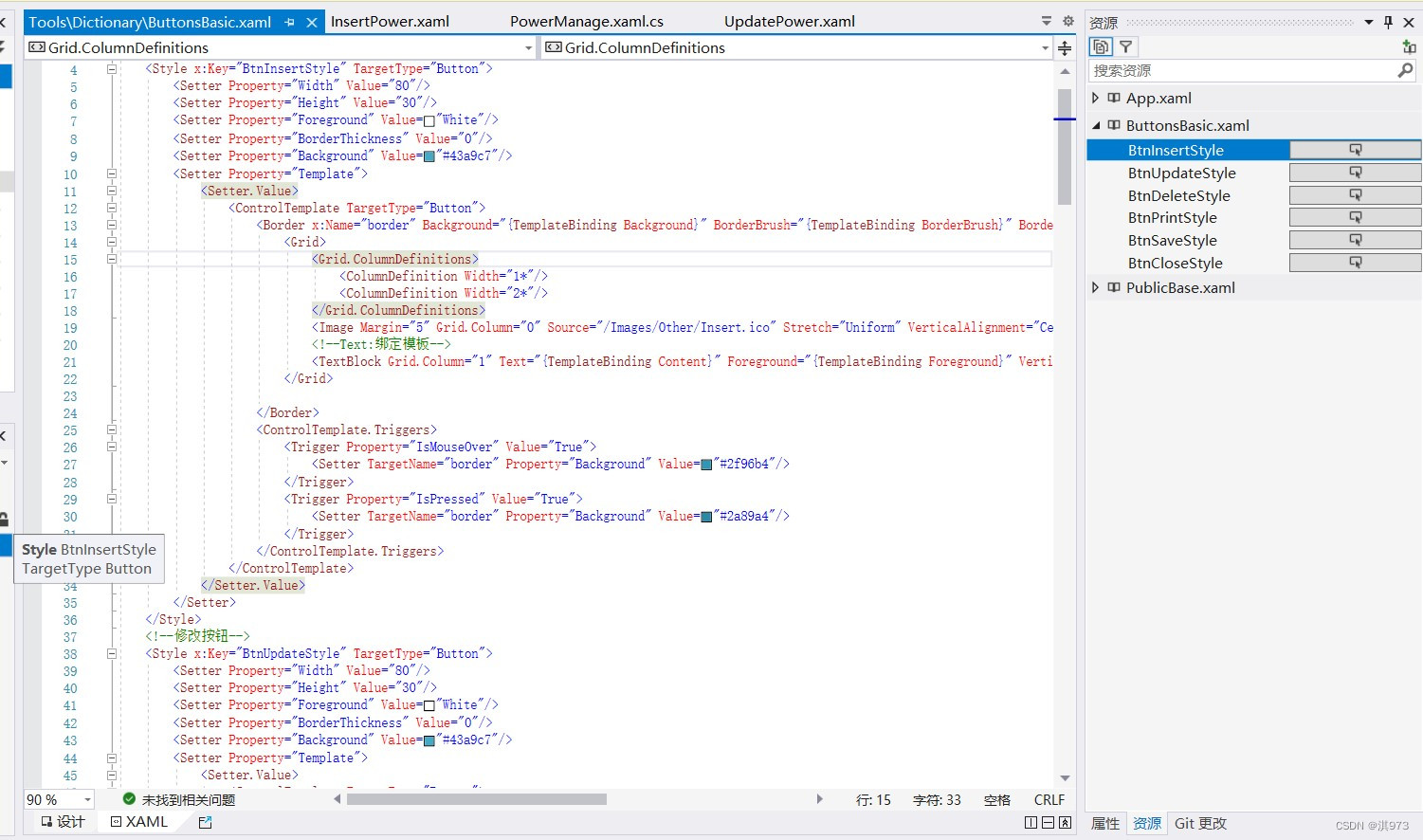The width and height of the screenshot is (1423, 840).
Task: Click BtnDeleteStyle preview button
Action: coord(1355,195)
